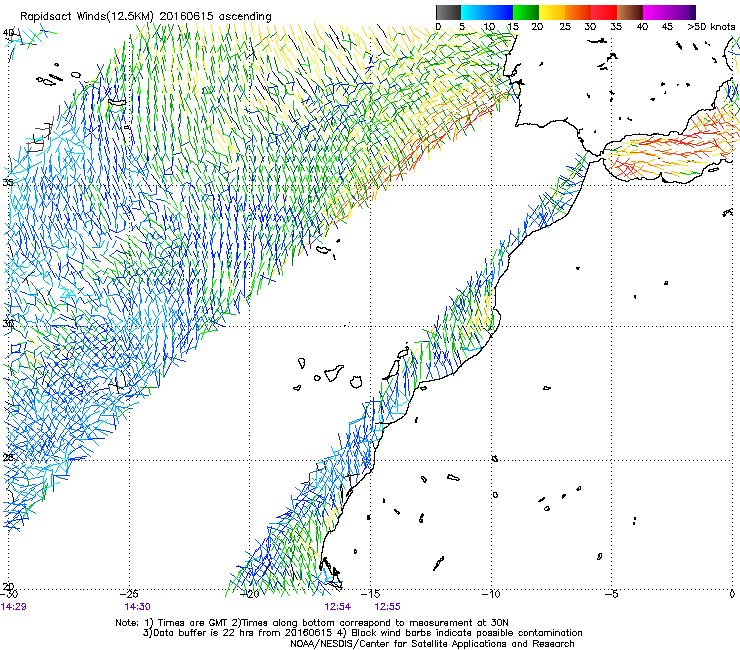Click longitude label "-15" on the bottom axis
This screenshot has width=740, height=650.
[370, 594]
